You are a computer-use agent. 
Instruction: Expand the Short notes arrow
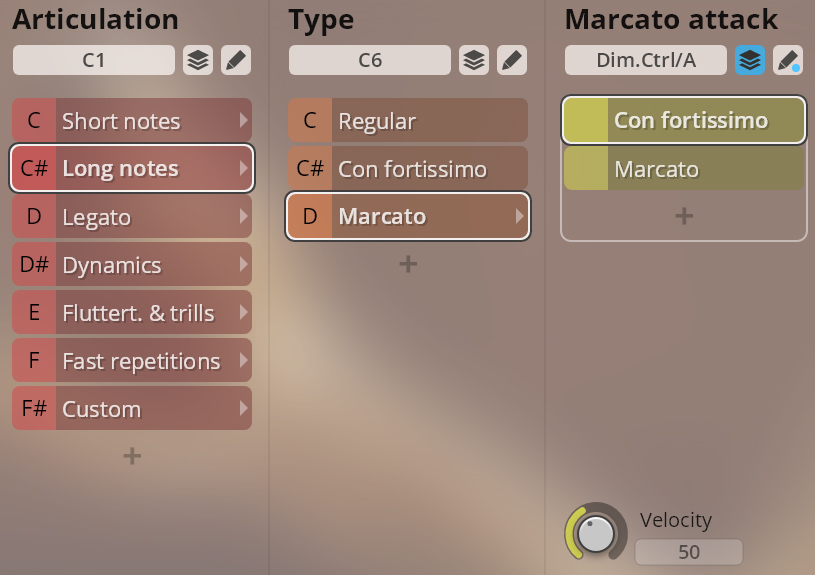[243, 121]
